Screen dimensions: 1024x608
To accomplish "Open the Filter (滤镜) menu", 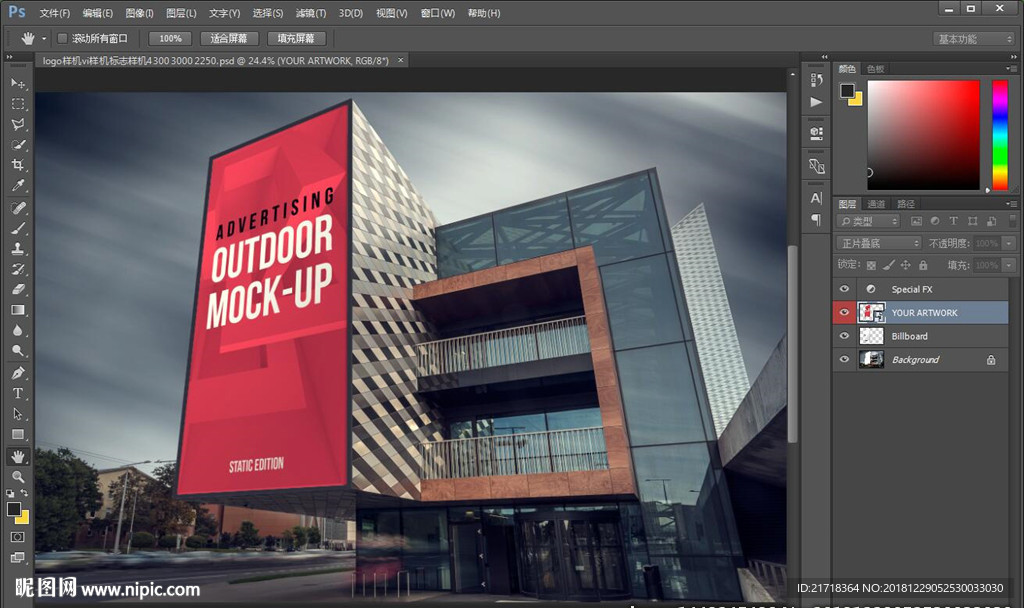I will [x=310, y=13].
